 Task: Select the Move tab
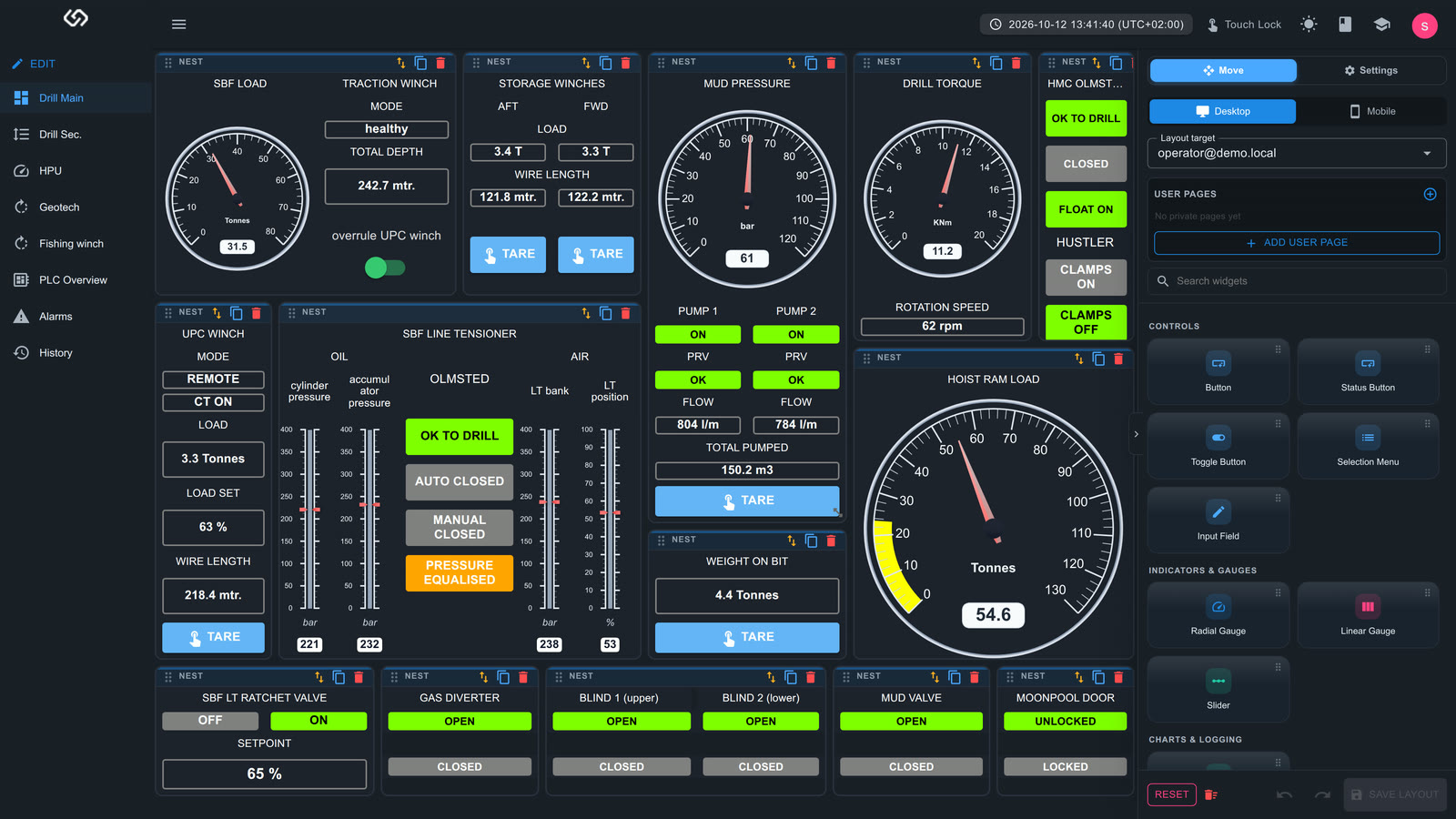[x=1223, y=70]
